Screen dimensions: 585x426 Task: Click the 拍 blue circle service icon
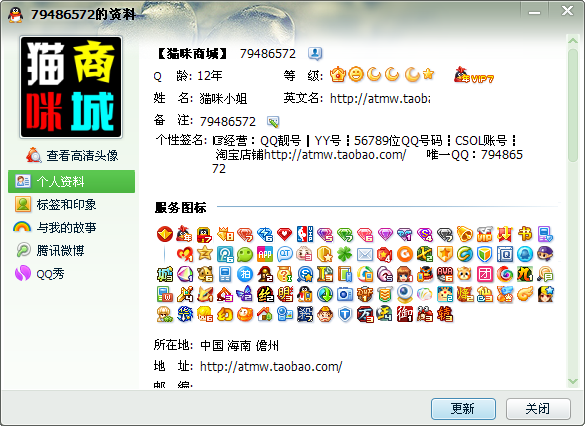coord(245,274)
